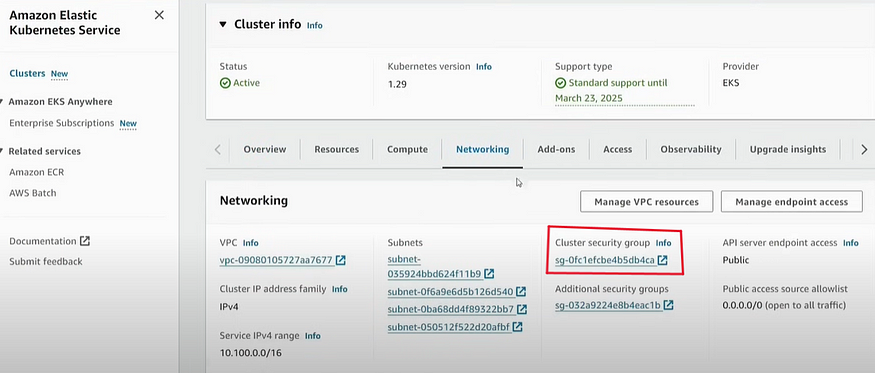Click the Manage VPC resources button
The width and height of the screenshot is (875, 373).
pyautogui.click(x=646, y=202)
